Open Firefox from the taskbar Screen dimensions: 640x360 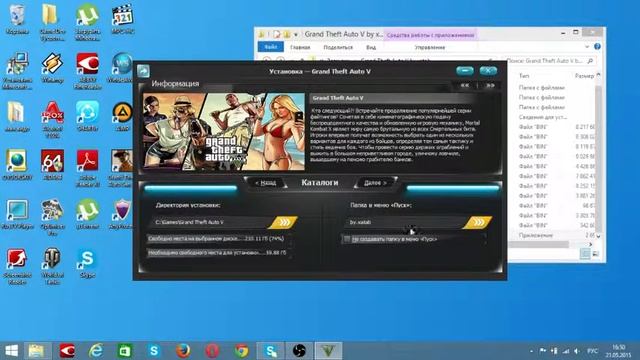[183, 351]
